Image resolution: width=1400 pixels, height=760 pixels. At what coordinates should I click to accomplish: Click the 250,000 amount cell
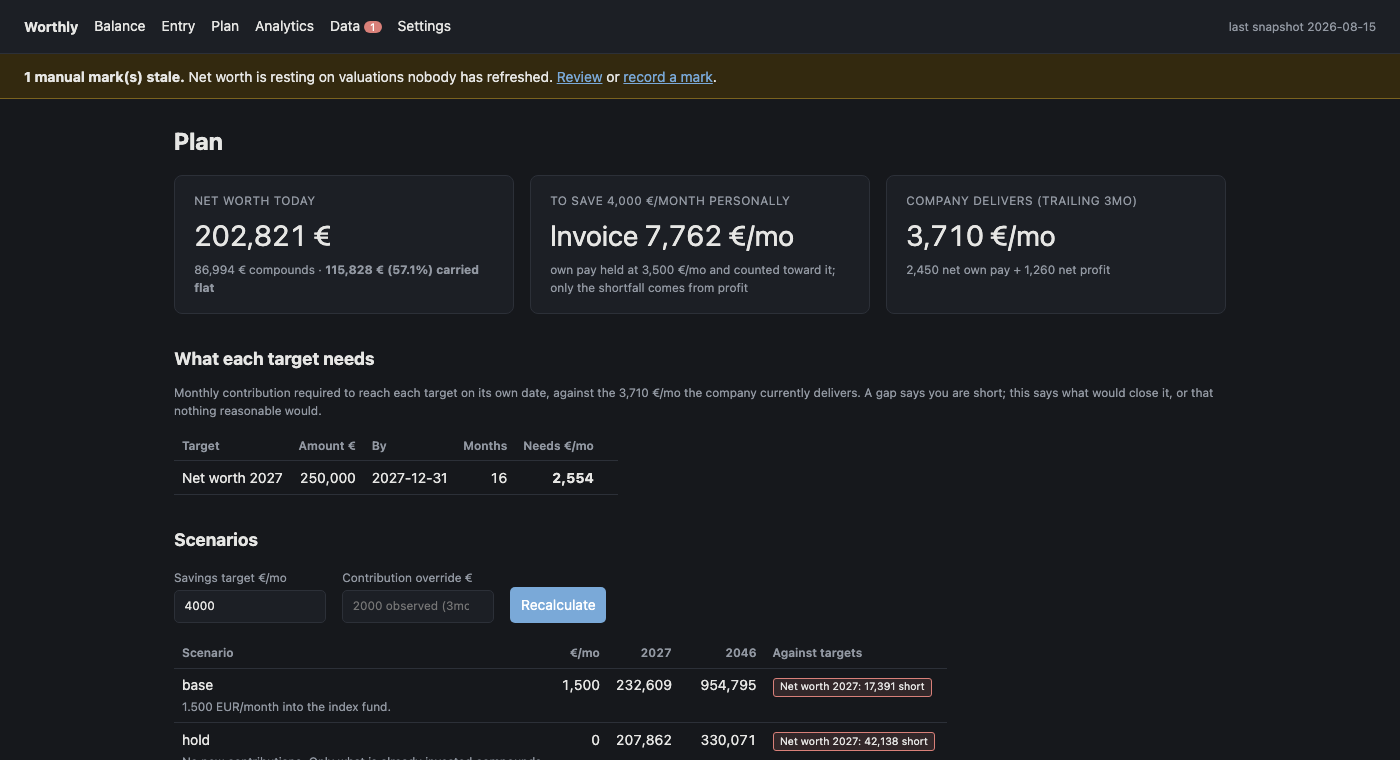tap(328, 478)
